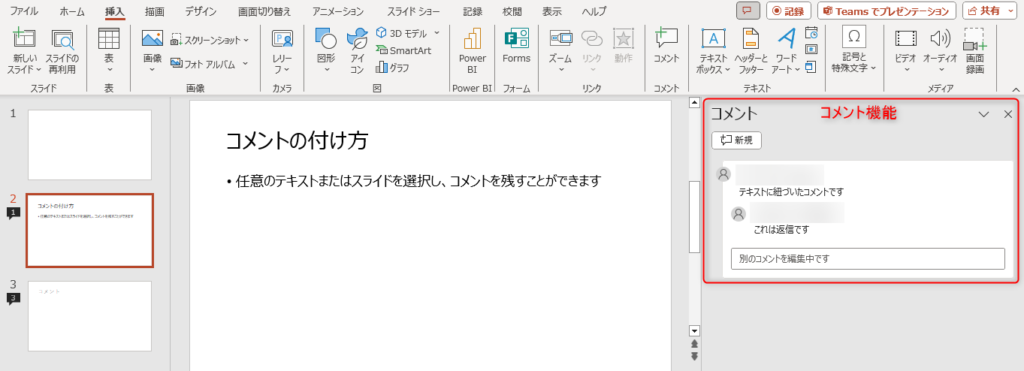Image resolution: width=1024 pixels, height=371 pixels.
Task: Click the vertical scrollbar down arrow
Action: click(694, 331)
